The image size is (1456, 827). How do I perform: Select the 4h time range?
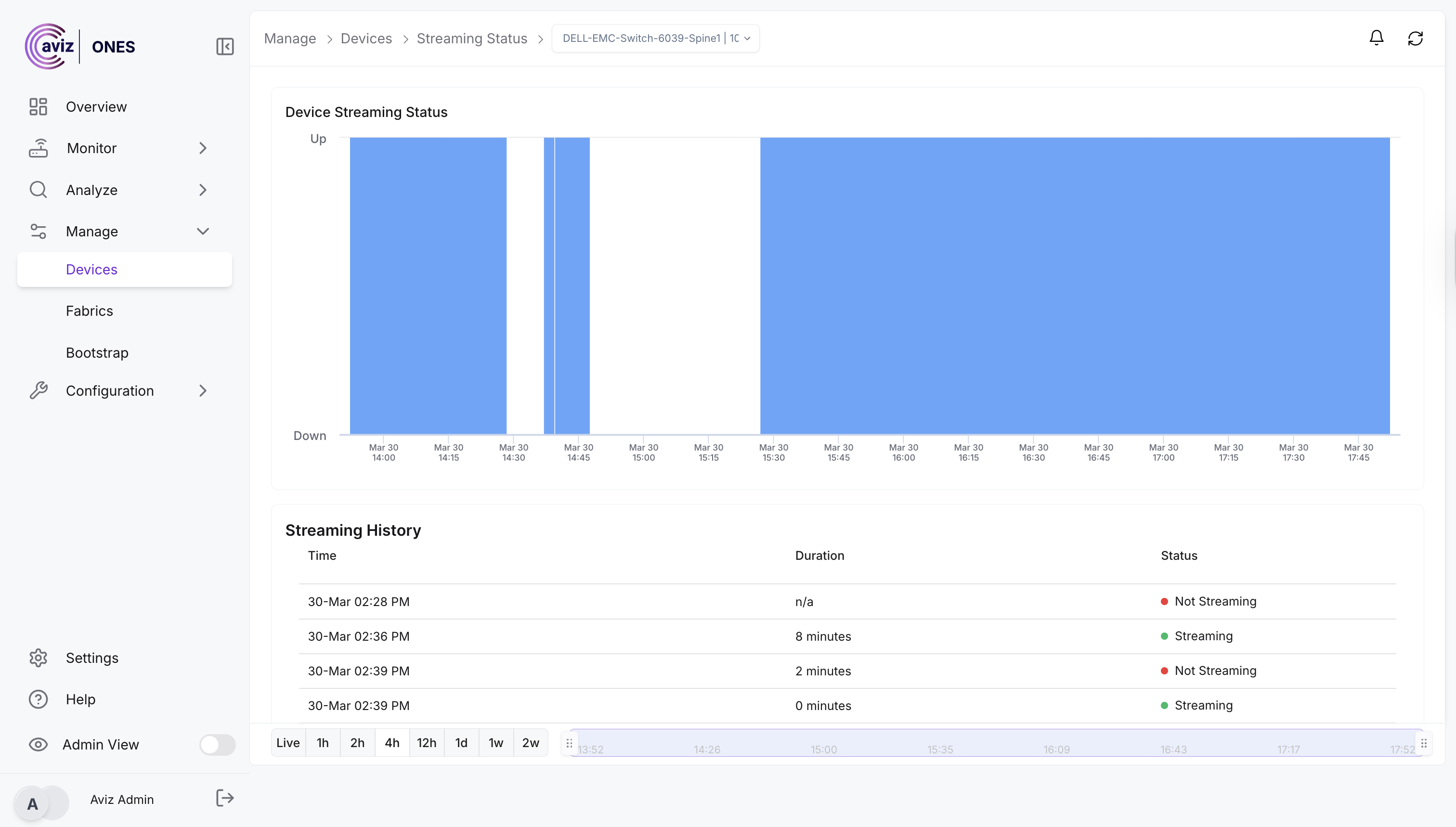pos(392,743)
